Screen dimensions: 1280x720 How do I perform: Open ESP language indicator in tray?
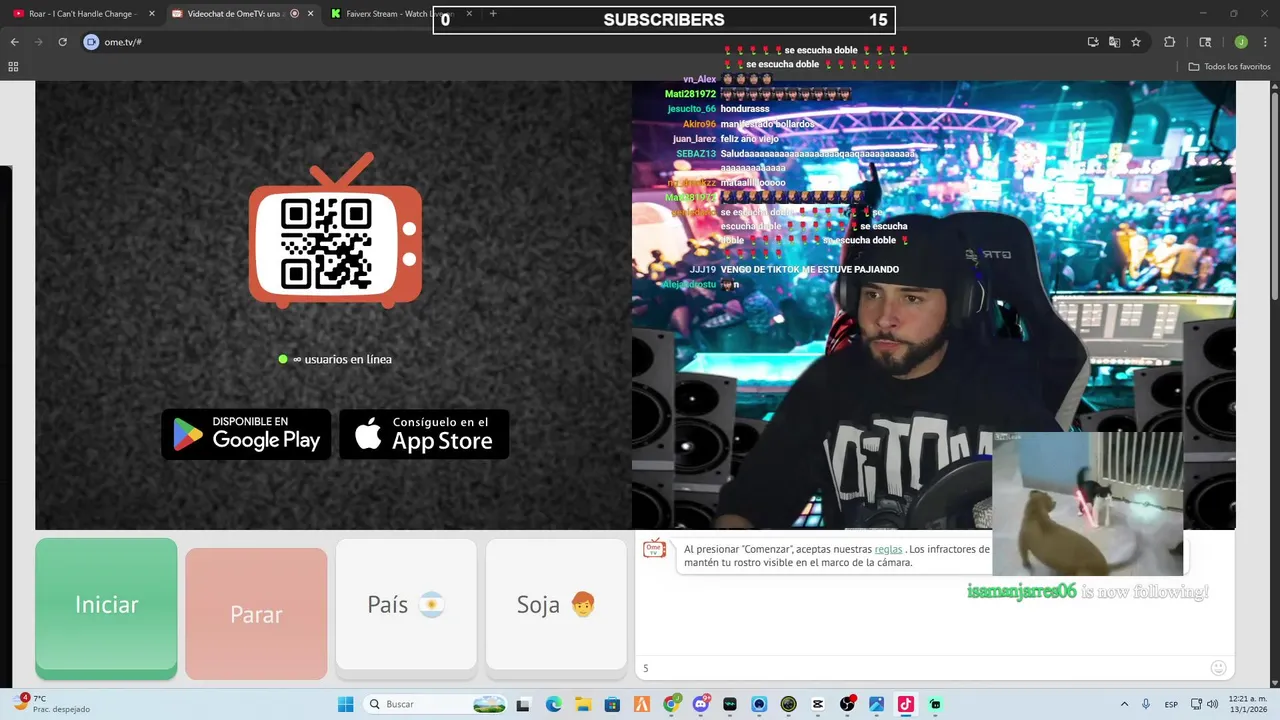pyautogui.click(x=1171, y=704)
